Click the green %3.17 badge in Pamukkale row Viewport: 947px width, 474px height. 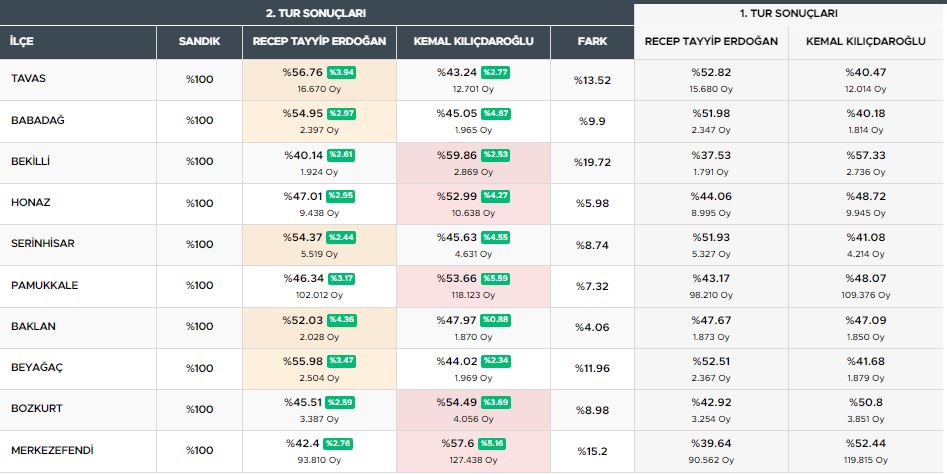pos(341,278)
